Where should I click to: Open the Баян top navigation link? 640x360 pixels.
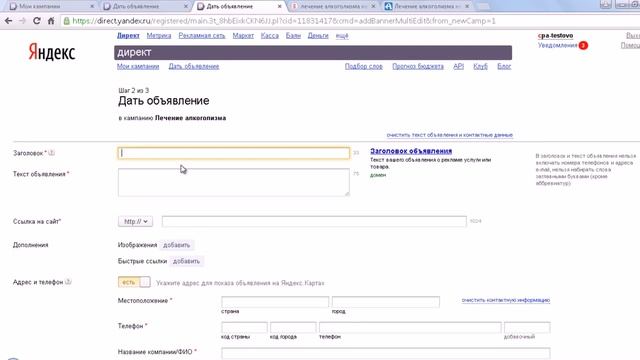(293, 36)
